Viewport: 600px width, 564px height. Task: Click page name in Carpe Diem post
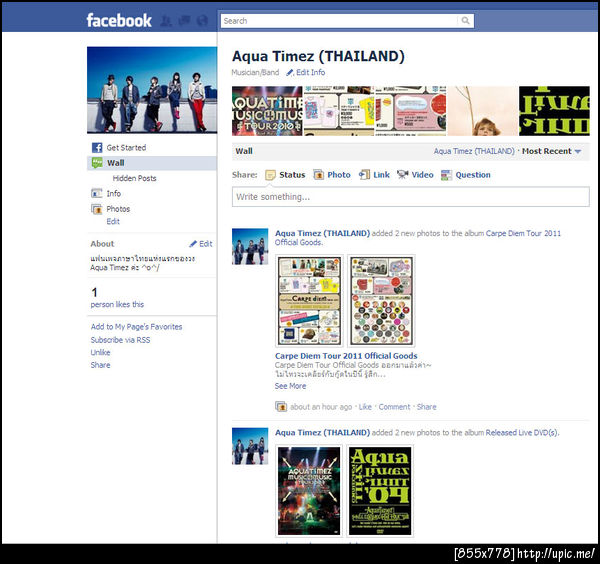[322, 233]
